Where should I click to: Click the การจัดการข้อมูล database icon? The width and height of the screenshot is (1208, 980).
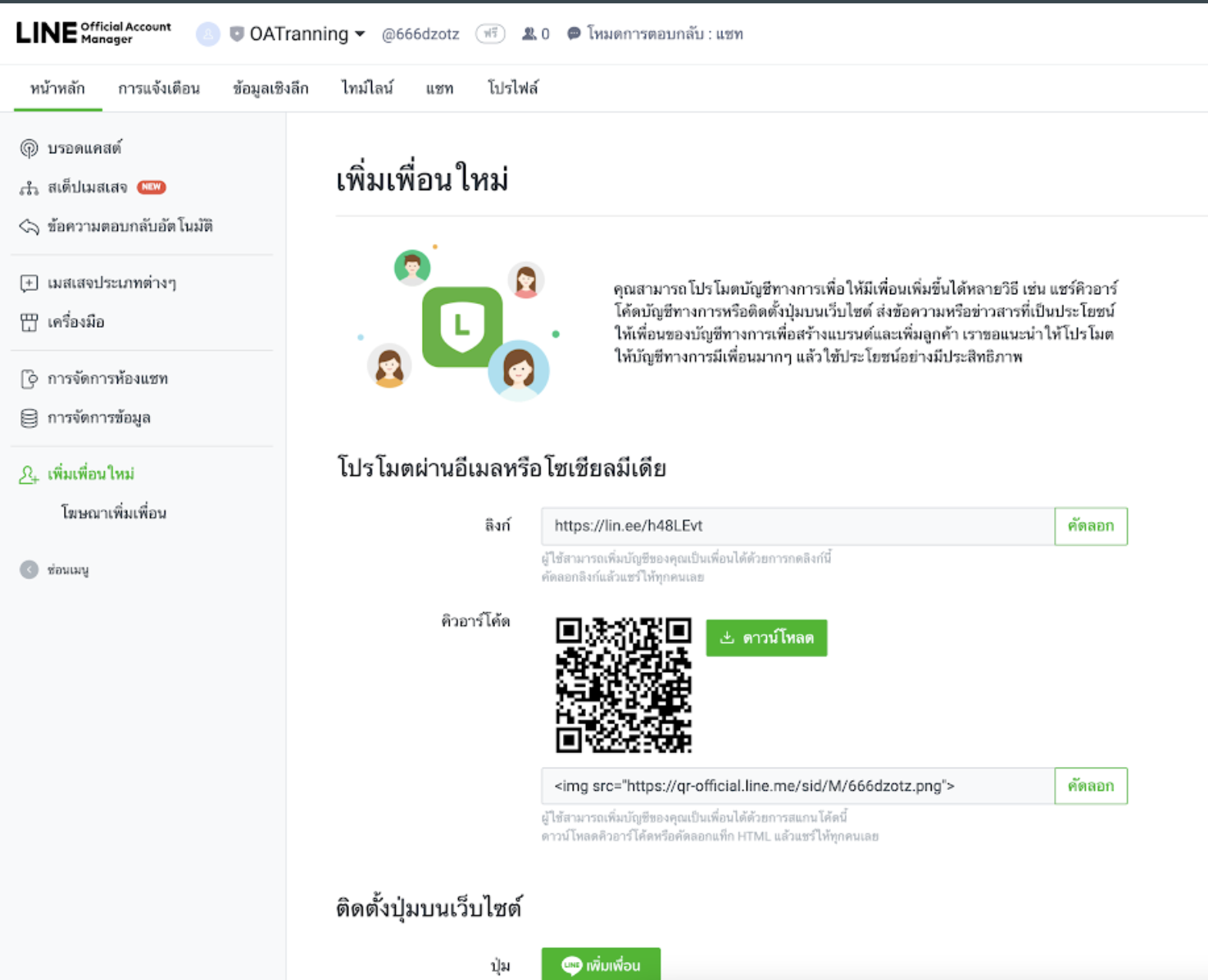pos(29,418)
